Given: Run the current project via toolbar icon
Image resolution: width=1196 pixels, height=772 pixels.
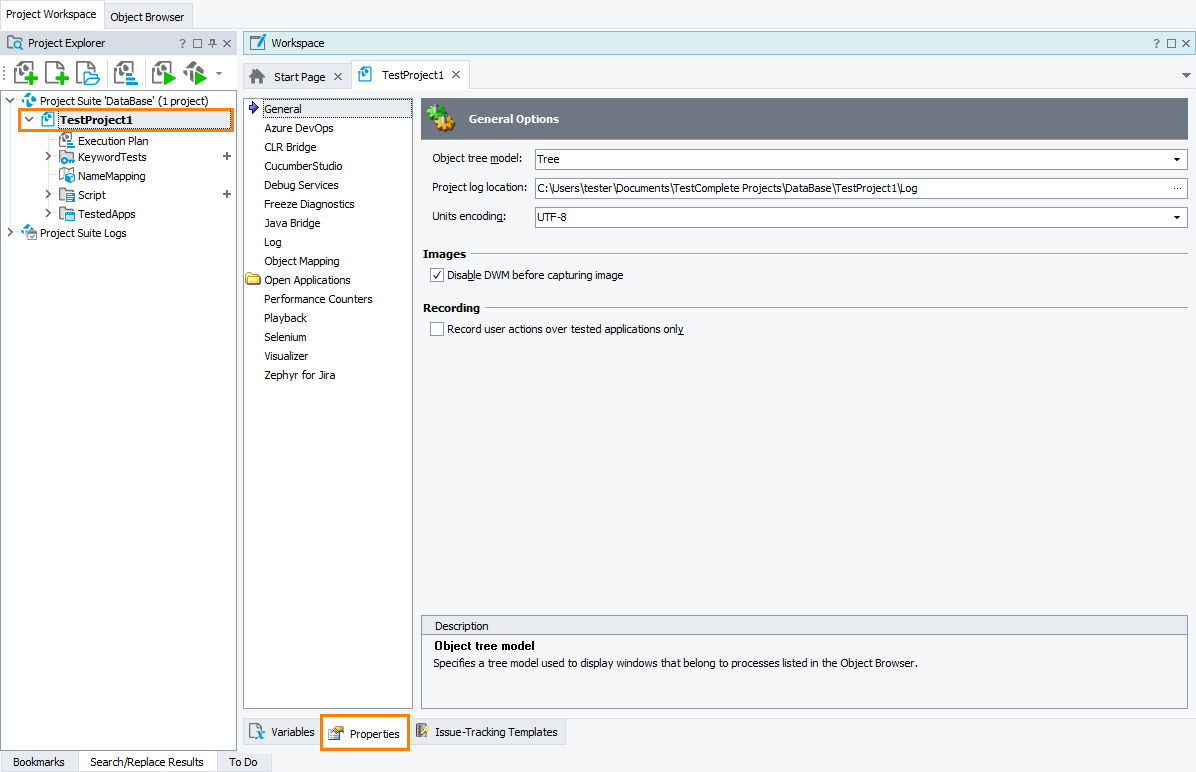Looking at the screenshot, I should point(162,72).
